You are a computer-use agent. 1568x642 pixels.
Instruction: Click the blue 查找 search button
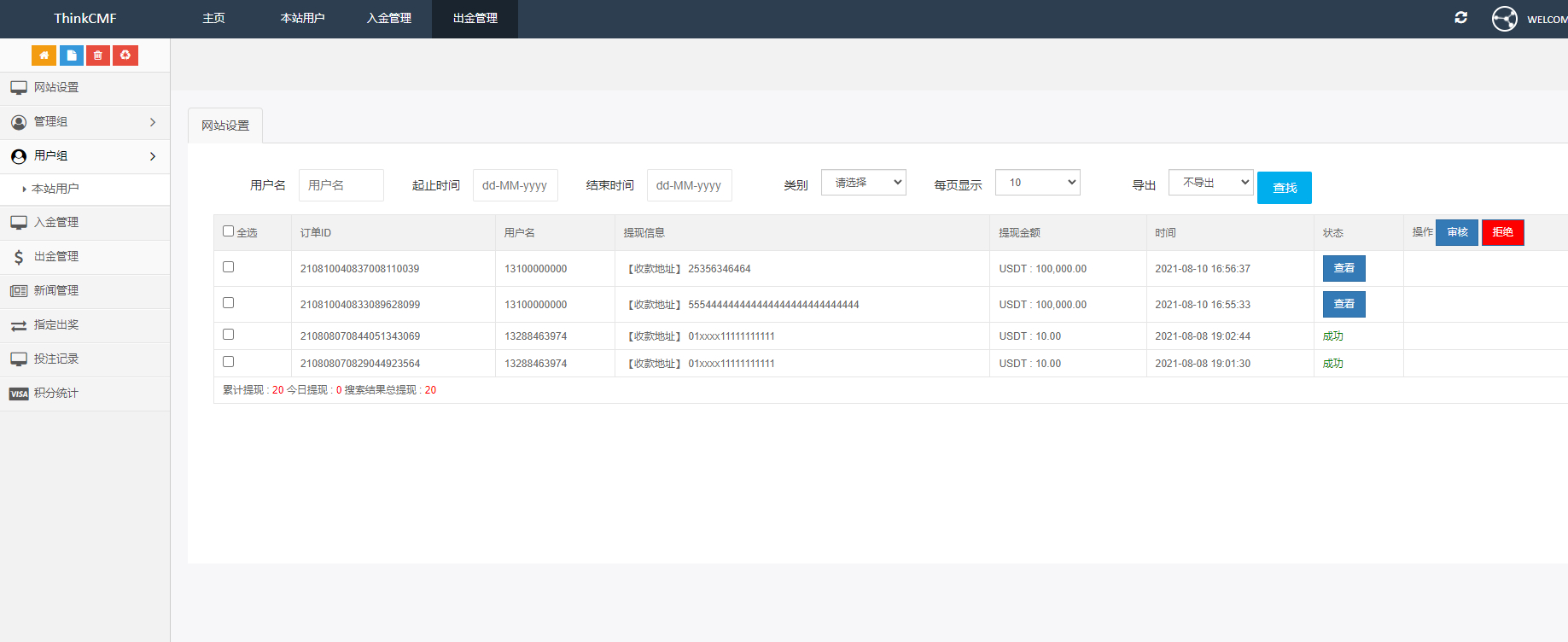click(x=1284, y=188)
